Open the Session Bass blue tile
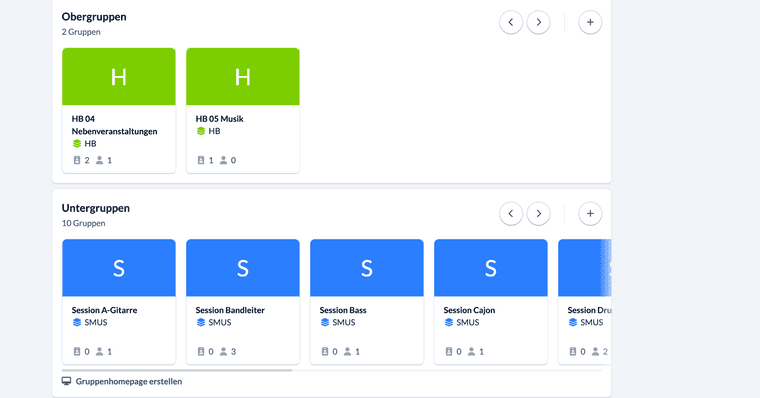This screenshot has width=760, height=398. 367,268
